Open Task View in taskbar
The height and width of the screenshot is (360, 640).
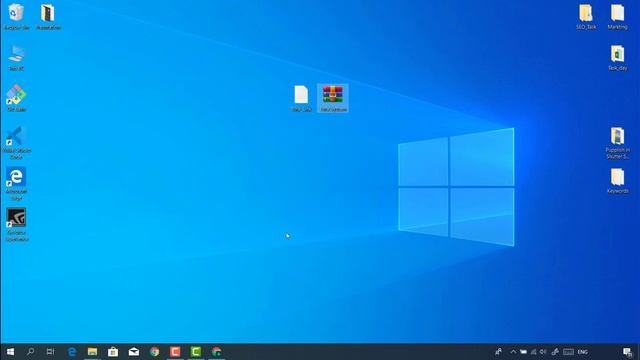50,352
